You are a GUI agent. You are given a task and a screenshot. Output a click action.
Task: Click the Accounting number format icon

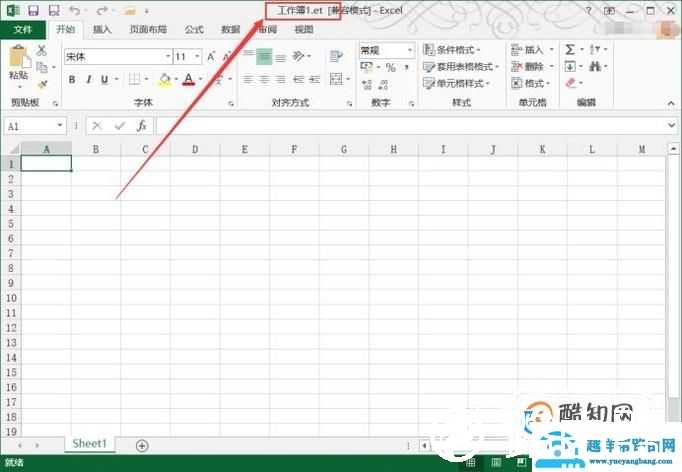pyautogui.click(x=367, y=67)
